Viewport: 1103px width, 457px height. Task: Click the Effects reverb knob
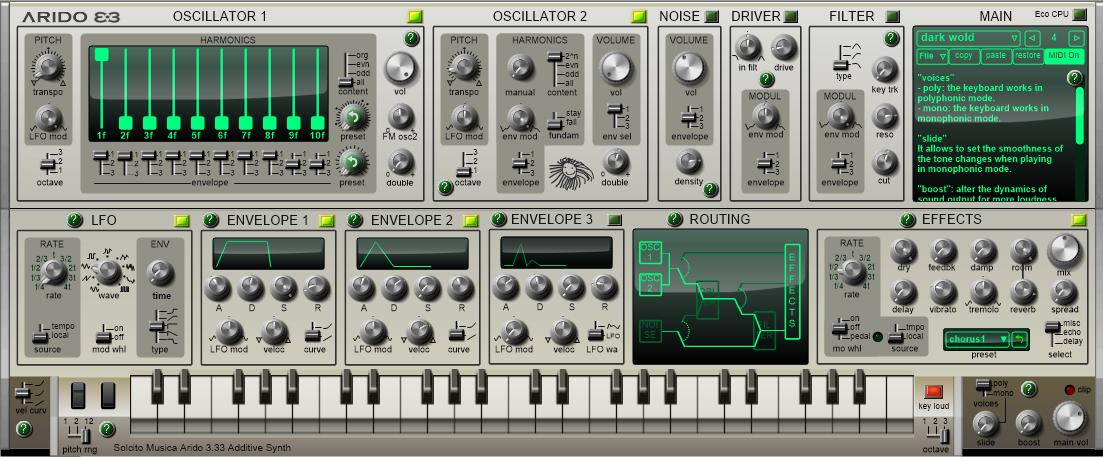[1023, 290]
